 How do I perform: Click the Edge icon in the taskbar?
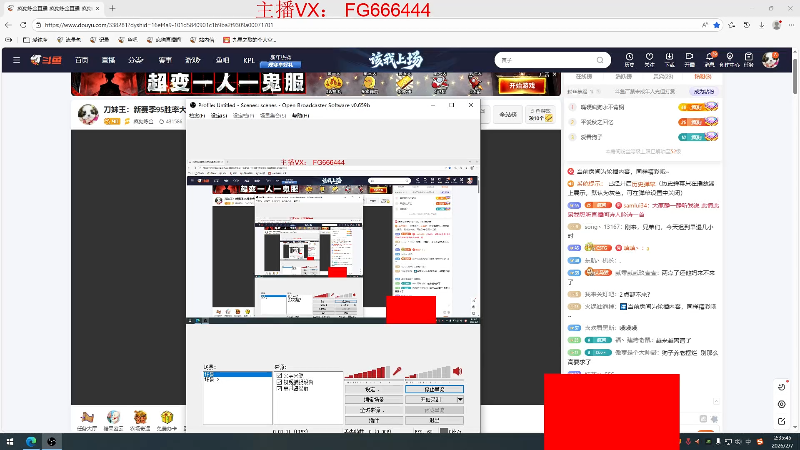(x=31, y=441)
